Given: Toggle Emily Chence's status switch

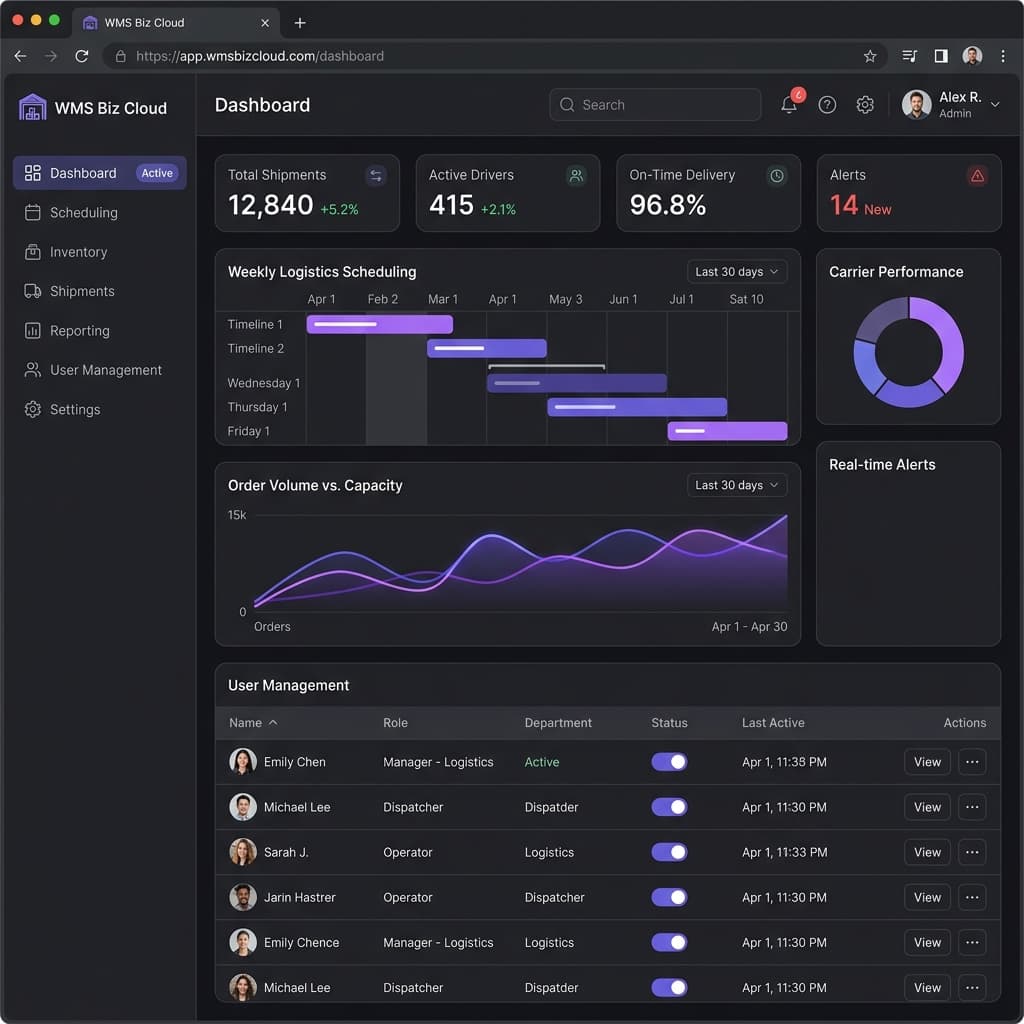Looking at the screenshot, I should 669,942.
